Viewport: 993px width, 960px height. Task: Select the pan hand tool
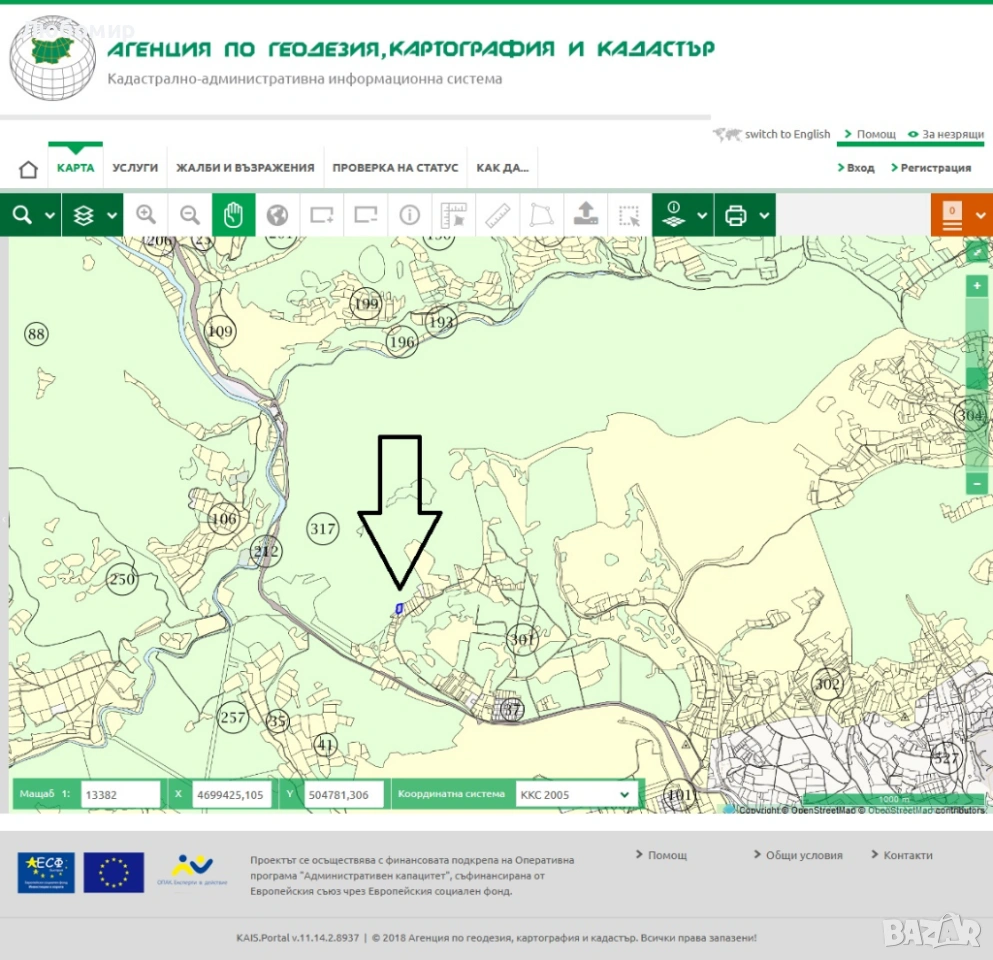pyautogui.click(x=233, y=215)
